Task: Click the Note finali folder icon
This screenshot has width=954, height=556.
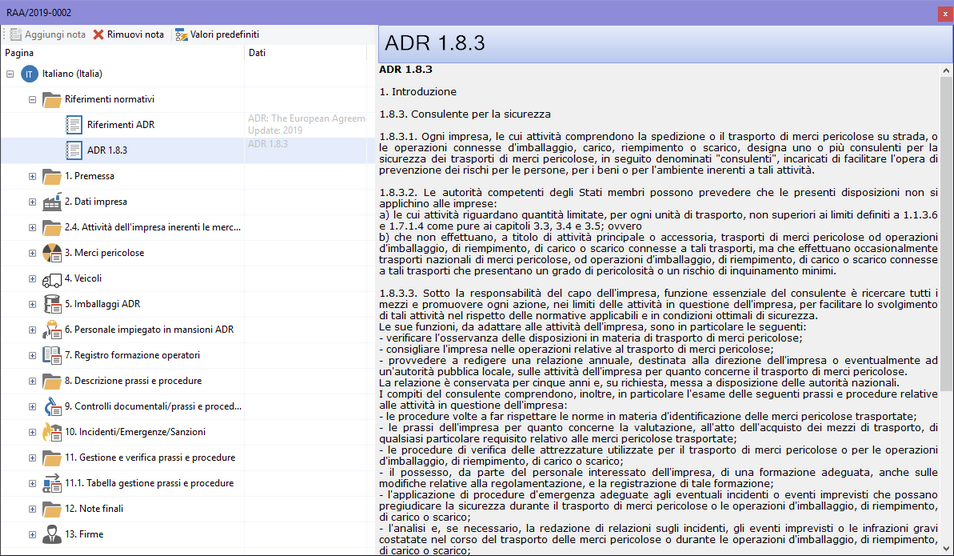Action: click(x=52, y=509)
